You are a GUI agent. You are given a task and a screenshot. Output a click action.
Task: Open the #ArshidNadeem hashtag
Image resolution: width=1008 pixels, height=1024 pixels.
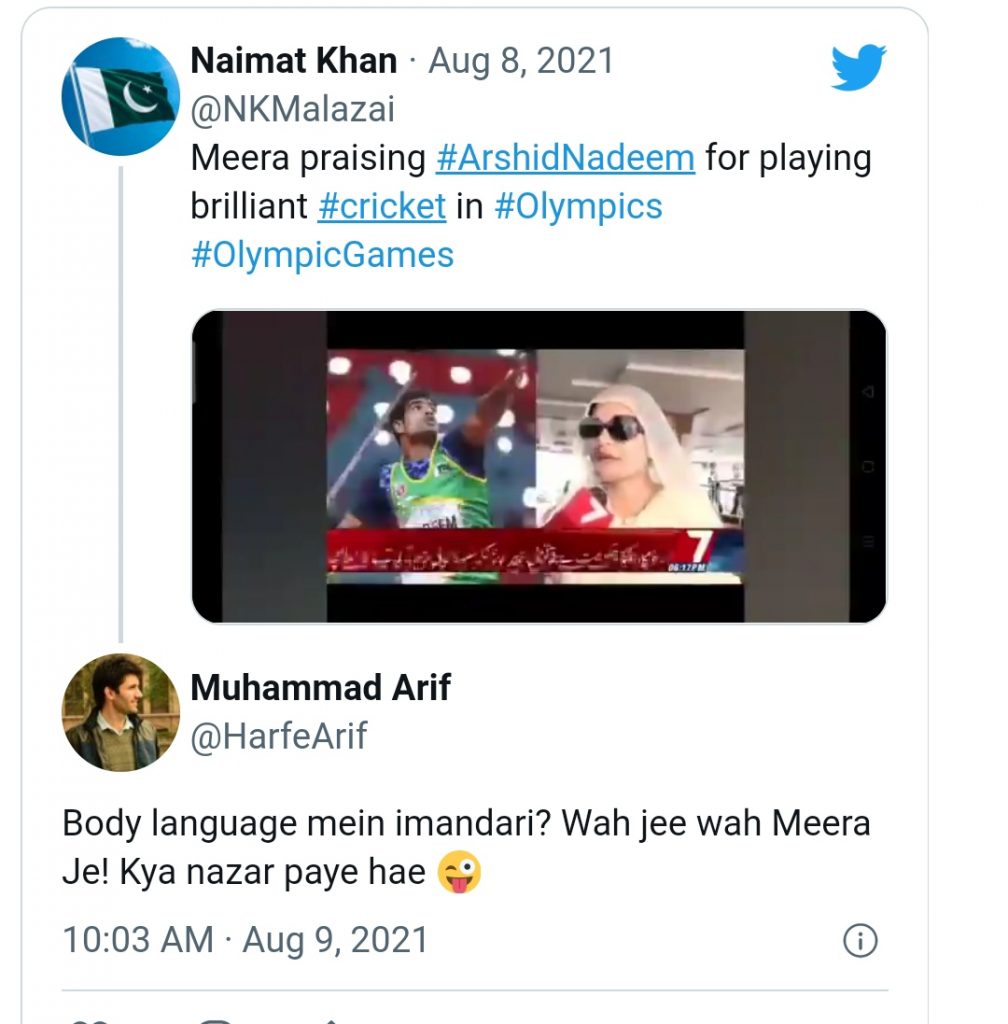point(565,159)
